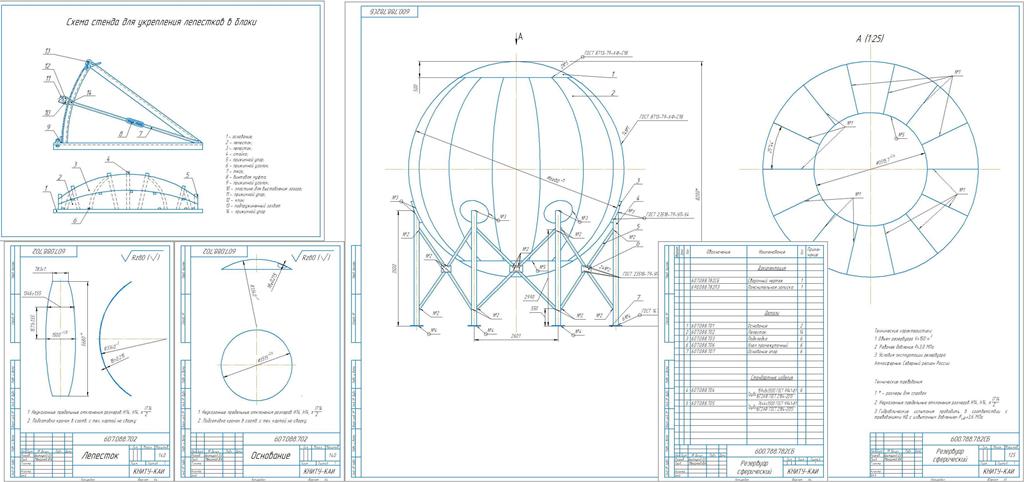Click callout number 4 on the lower stand view
The width and height of the screenshot is (1024, 482).
coord(108,159)
